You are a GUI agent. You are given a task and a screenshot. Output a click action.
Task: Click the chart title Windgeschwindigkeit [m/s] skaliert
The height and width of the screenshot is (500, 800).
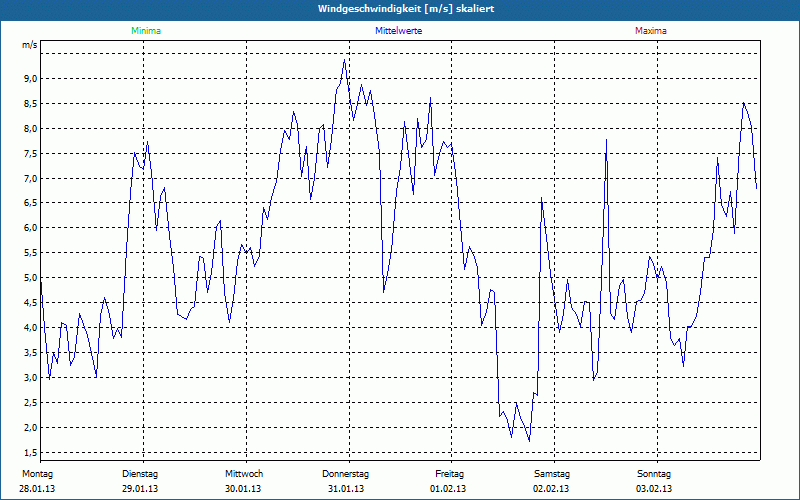click(406, 9)
